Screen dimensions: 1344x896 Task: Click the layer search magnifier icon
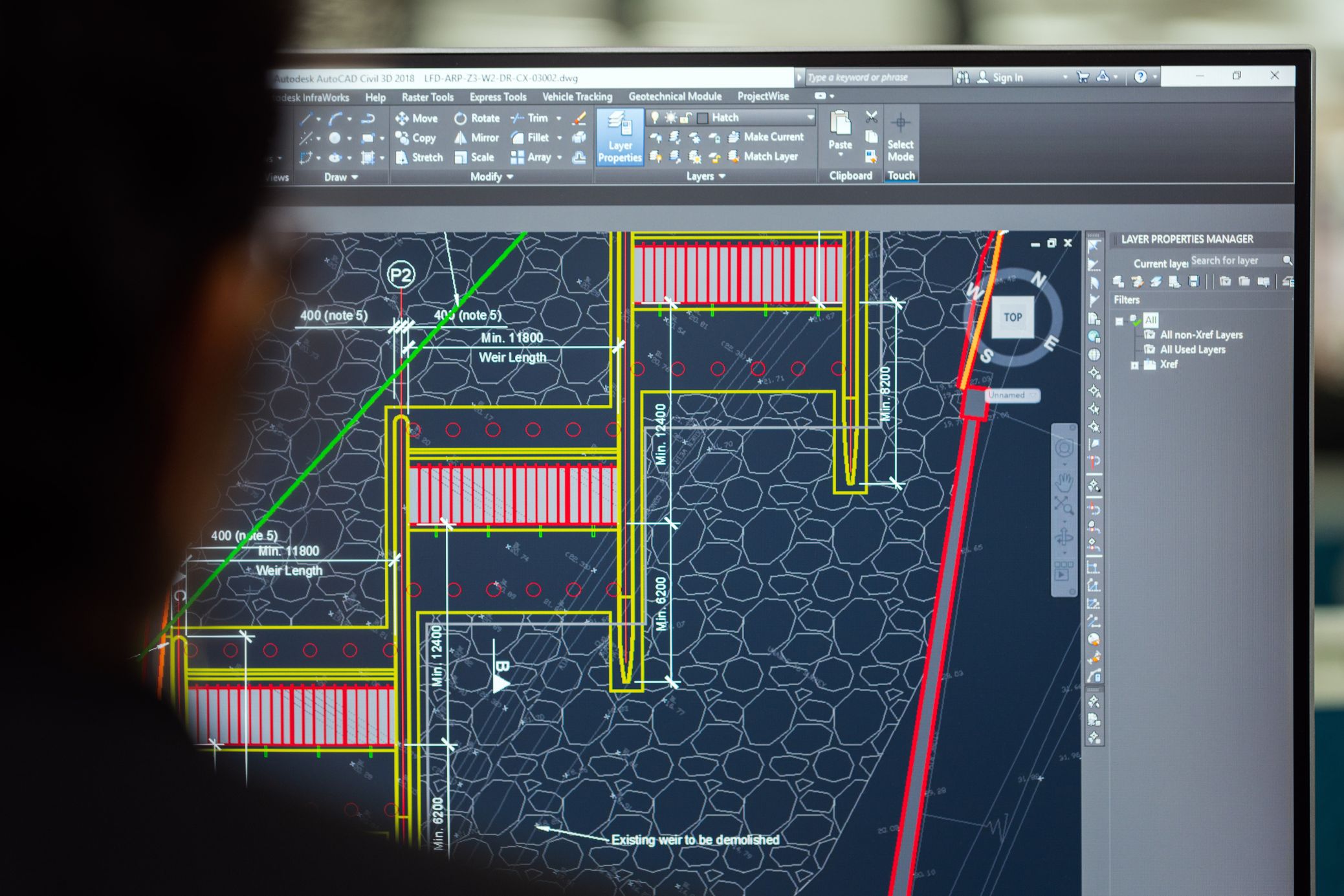coord(1287,260)
